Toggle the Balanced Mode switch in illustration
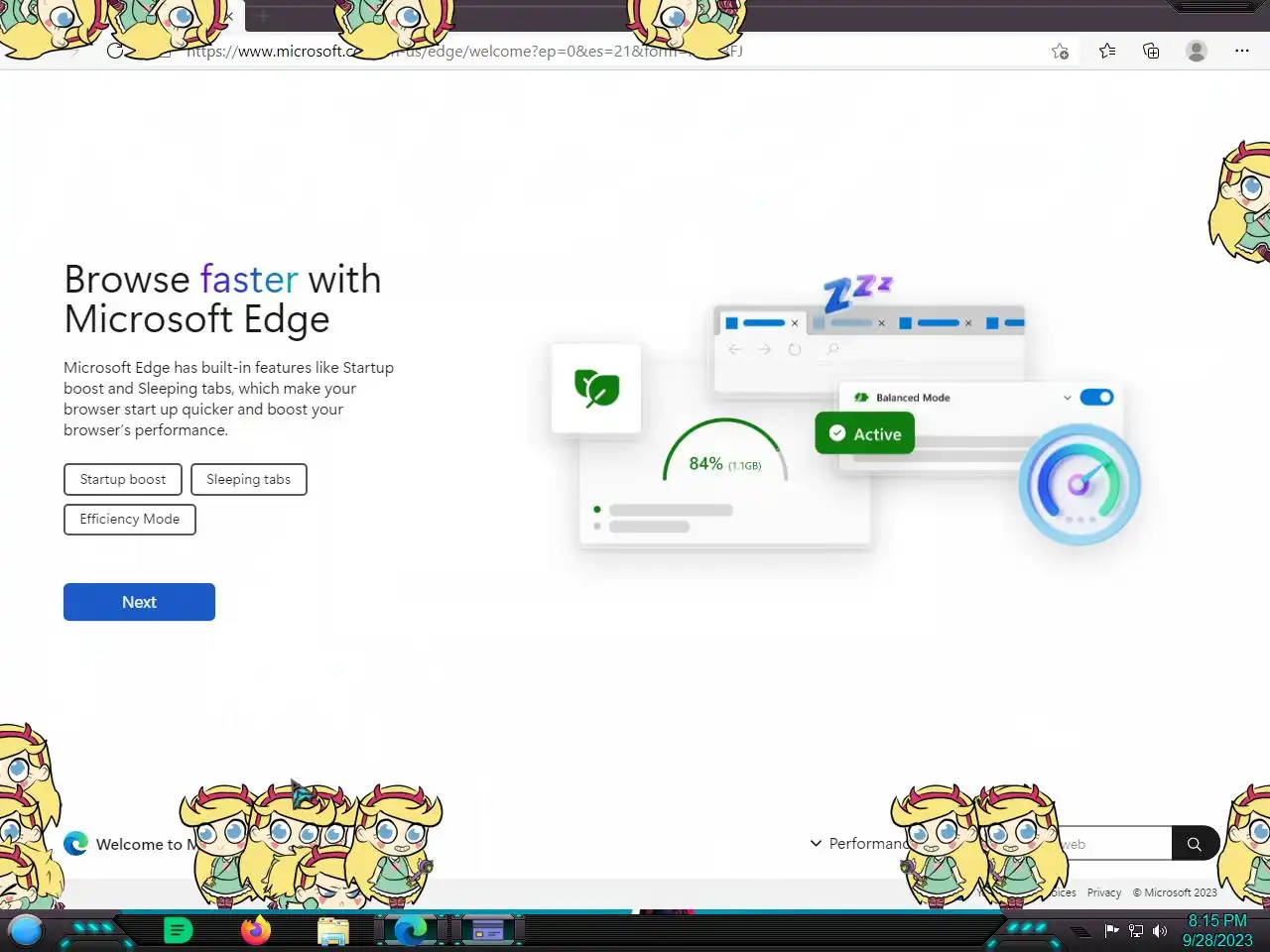The width and height of the screenshot is (1270, 952). 1096,397
